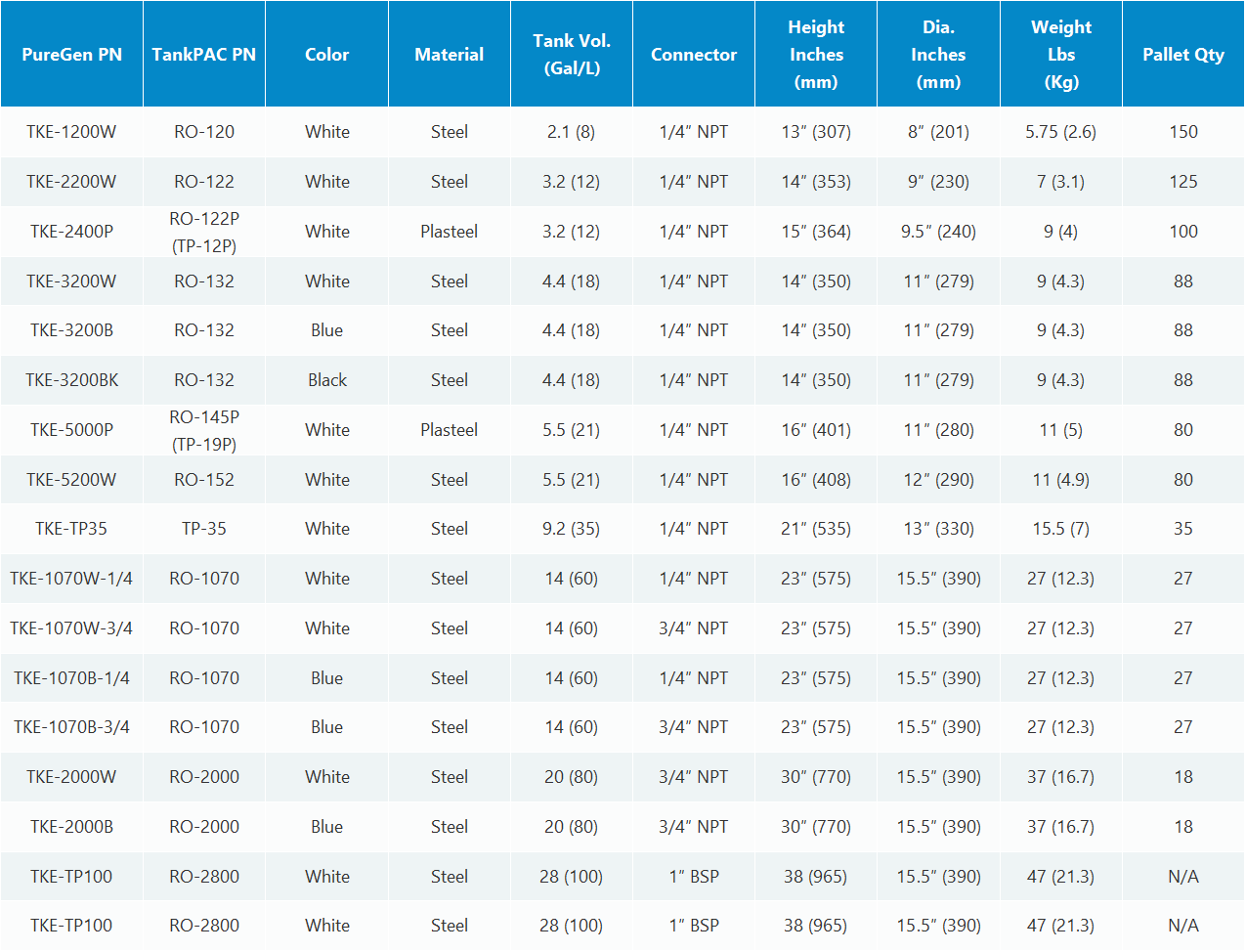Select part number TKE-1070W-1/4
The image size is (1246, 952).
coord(71,579)
